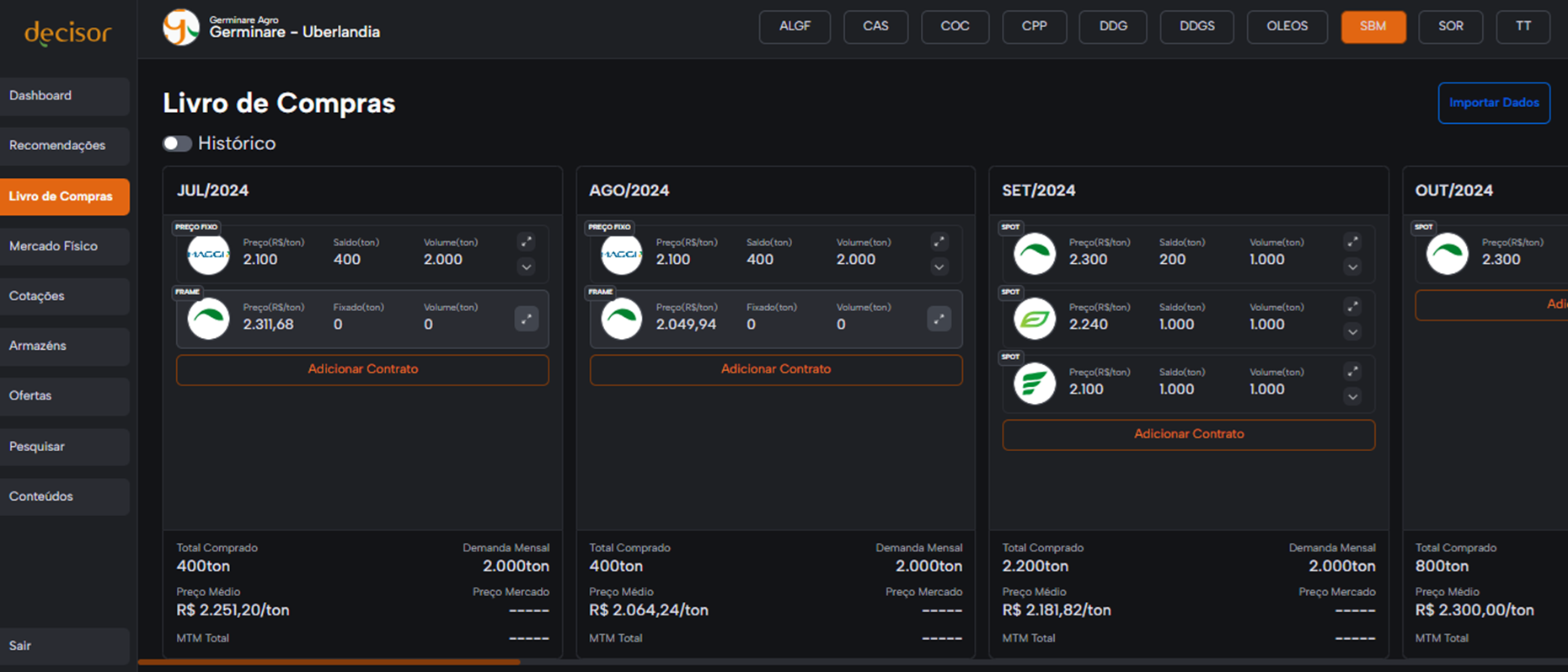
Task: Open fullscreen for SET/2024 contract priced 2.100
Action: [1352, 372]
